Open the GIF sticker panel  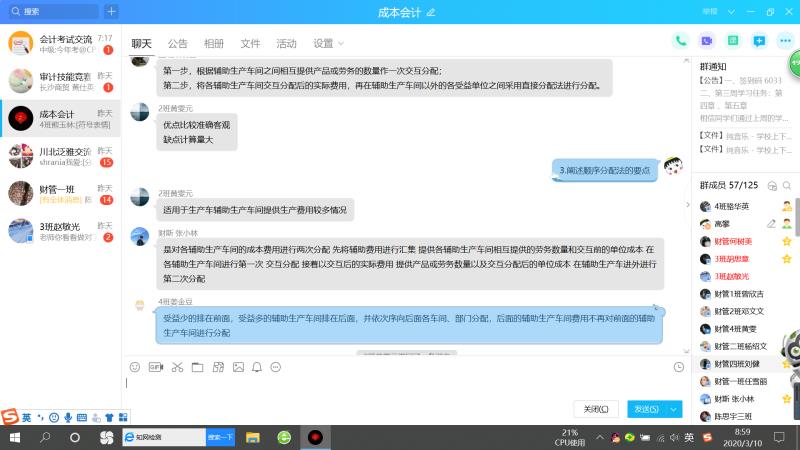(156, 367)
